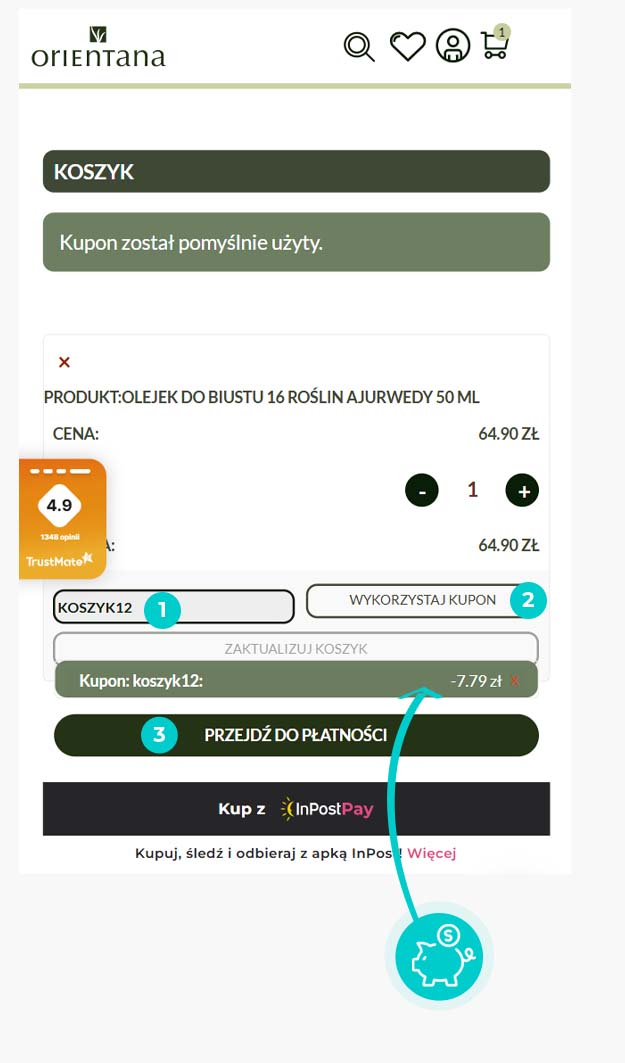Screen dimensions: 625x1063
Task: Click Zaktualizuj Koszyk button
Action: point(296,648)
